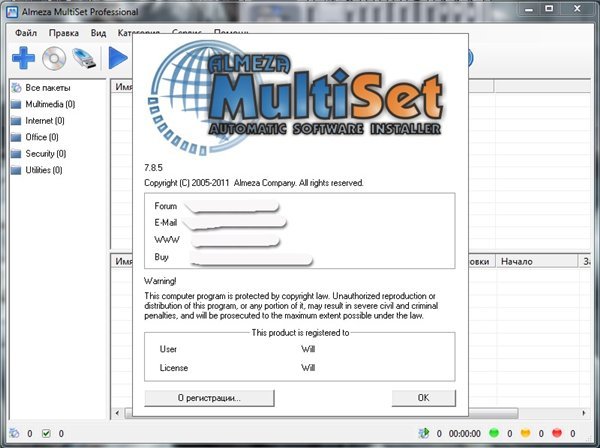Click the Copyright Almeza Company line
Screen dimensions: 600x448
254,183
